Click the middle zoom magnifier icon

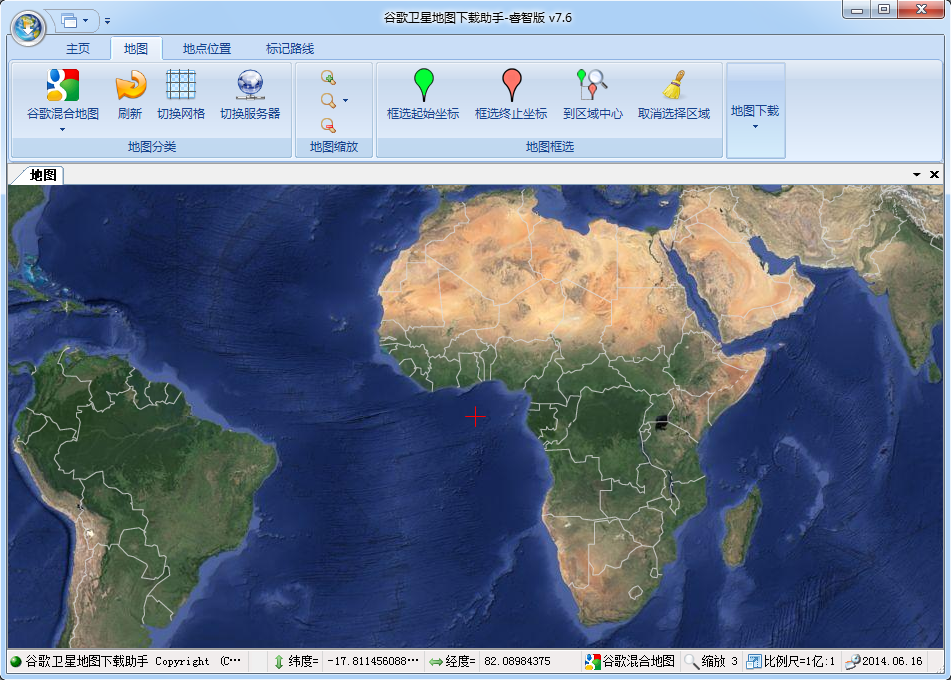coord(328,101)
